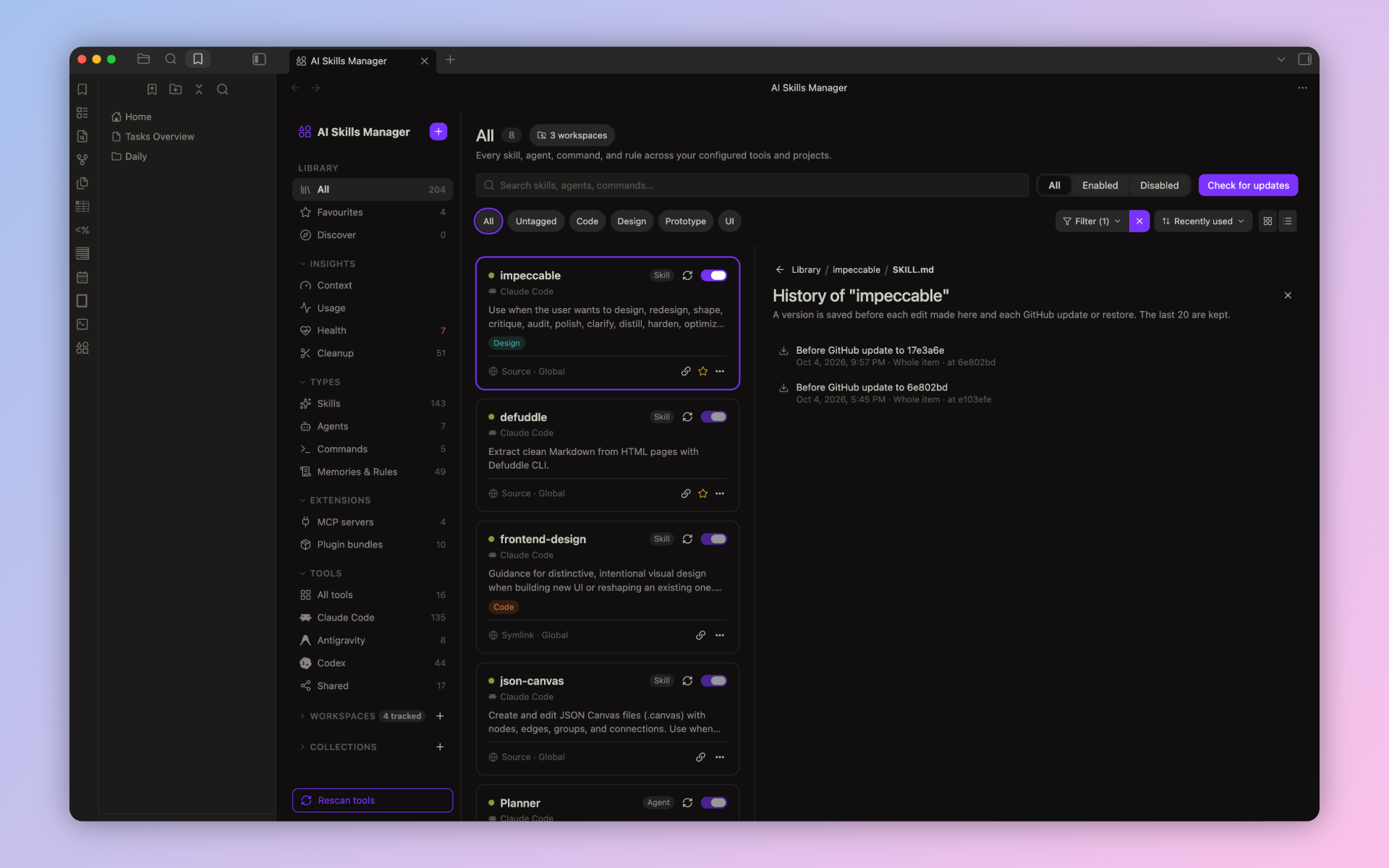Click the Rescan tools button
Screen dimensions: 1389x868
[x=373, y=801]
